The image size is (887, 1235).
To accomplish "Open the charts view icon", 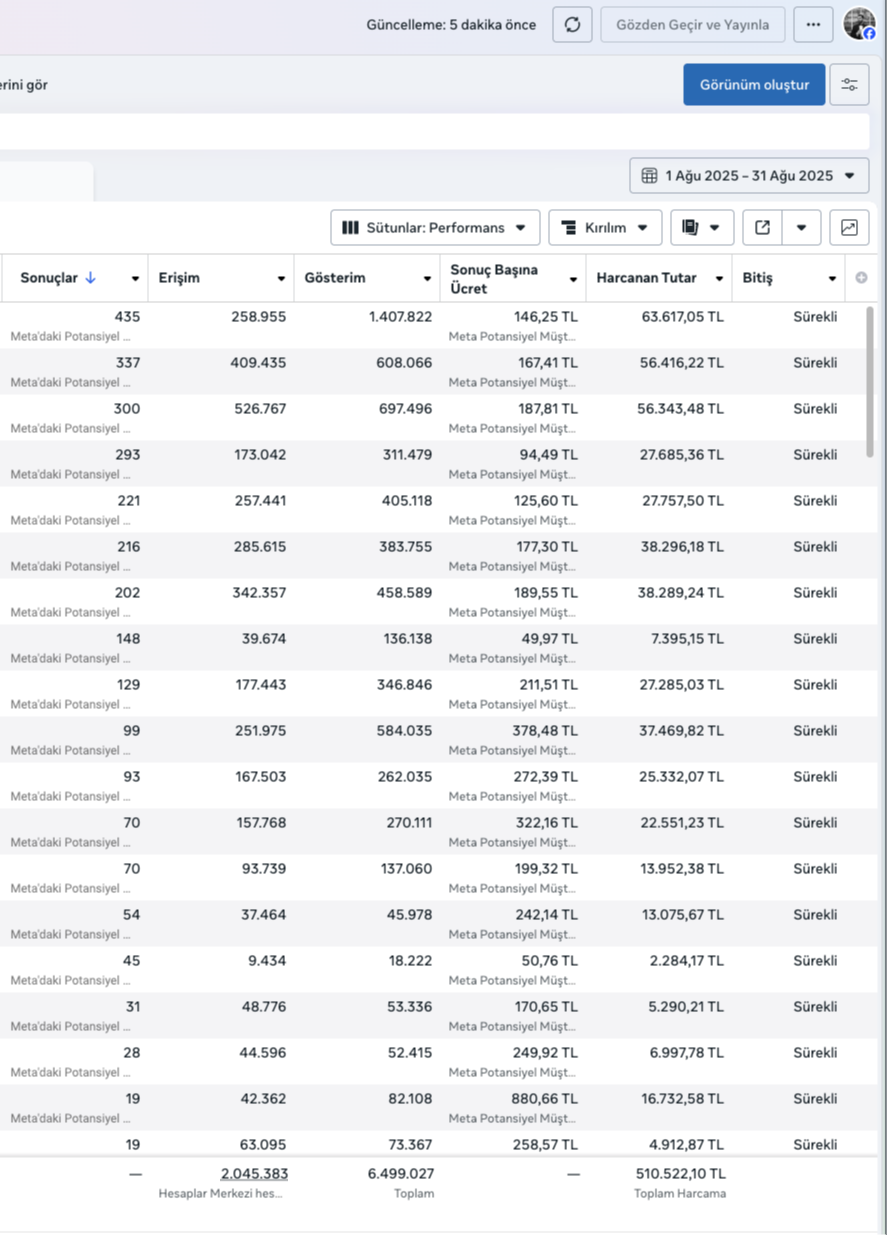I will pyautogui.click(x=849, y=228).
